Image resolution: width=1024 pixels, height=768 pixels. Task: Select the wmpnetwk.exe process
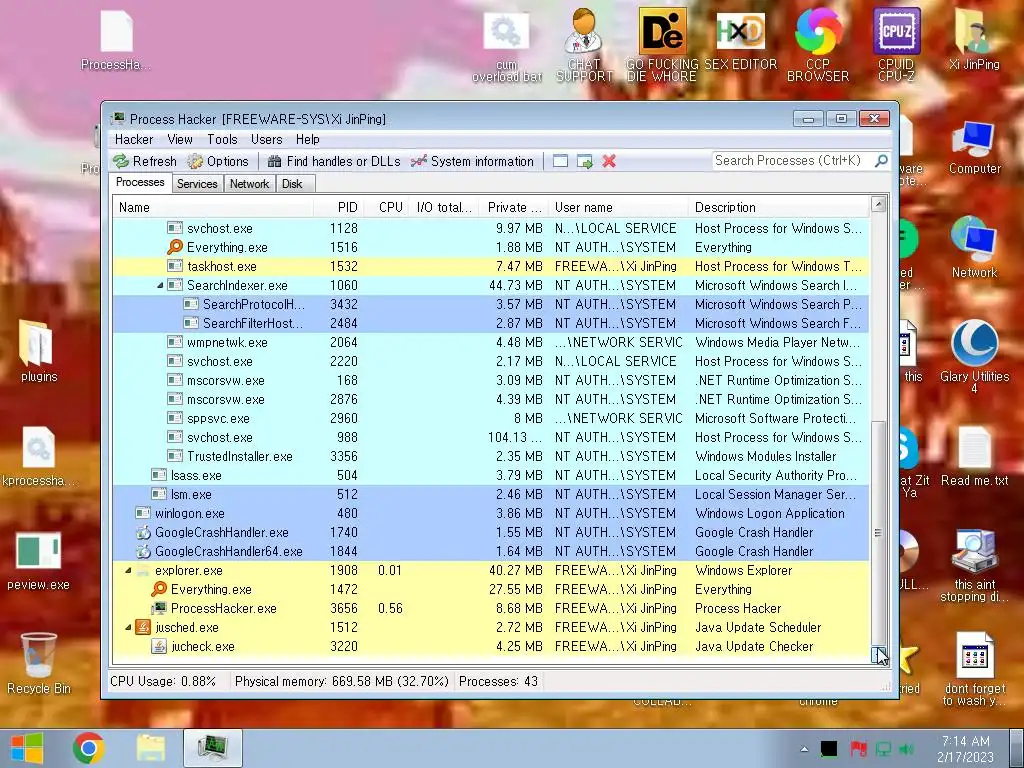click(491, 342)
